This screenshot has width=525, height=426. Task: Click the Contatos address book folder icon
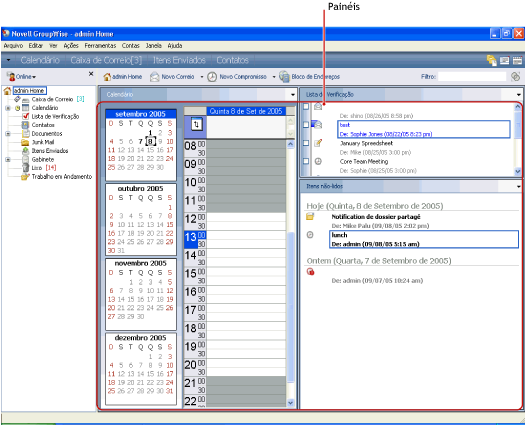point(25,125)
